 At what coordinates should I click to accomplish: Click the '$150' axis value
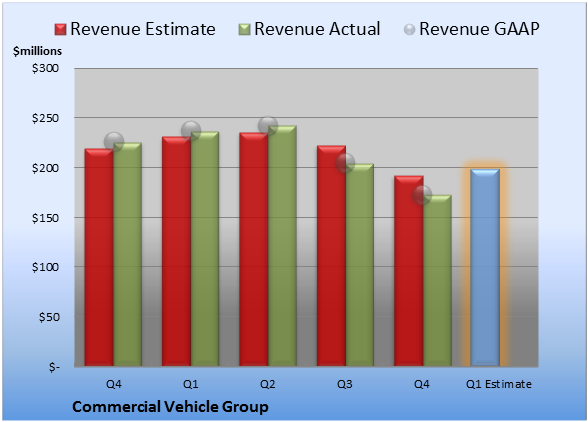pos(45,218)
